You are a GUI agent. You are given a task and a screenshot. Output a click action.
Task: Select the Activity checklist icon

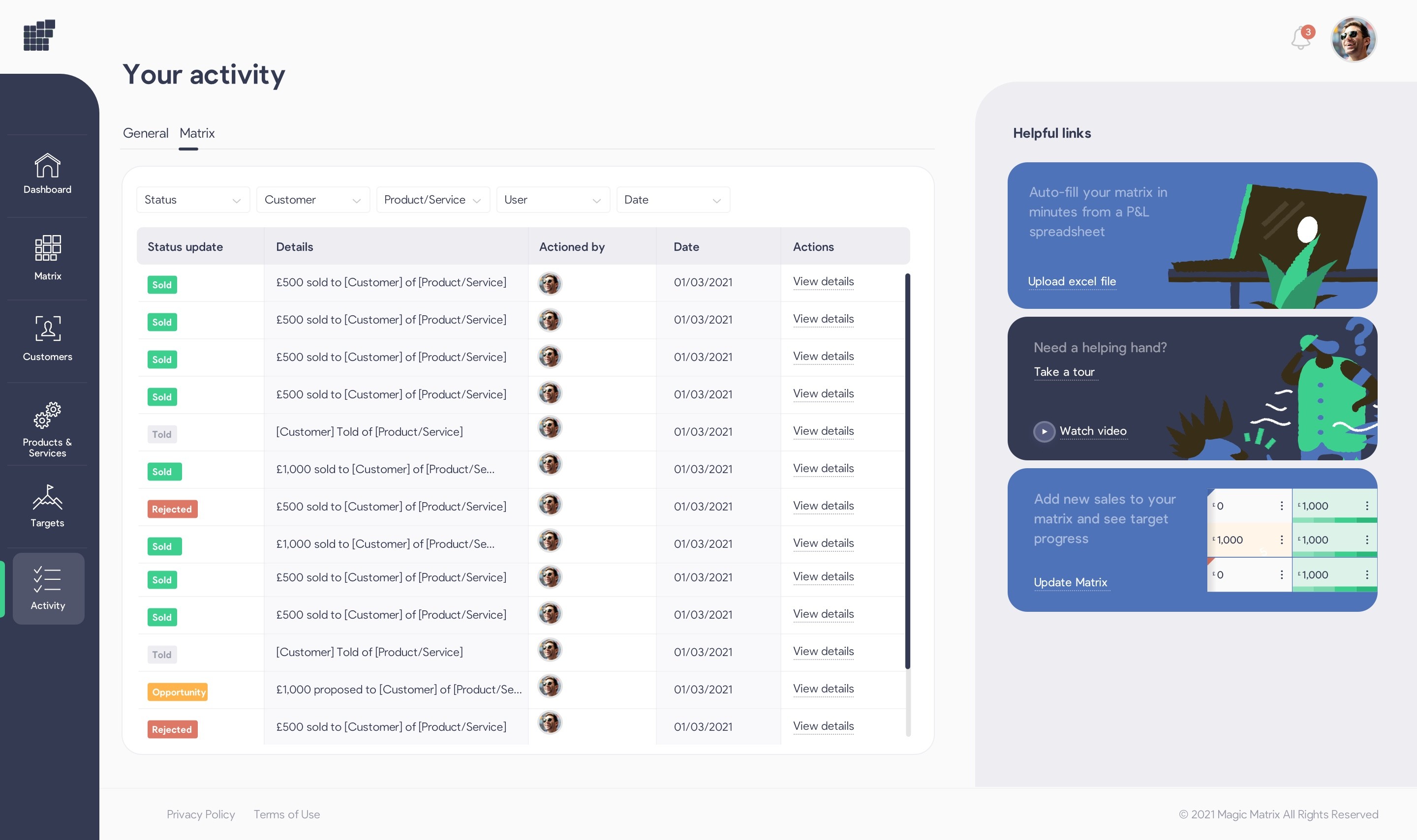tap(48, 580)
